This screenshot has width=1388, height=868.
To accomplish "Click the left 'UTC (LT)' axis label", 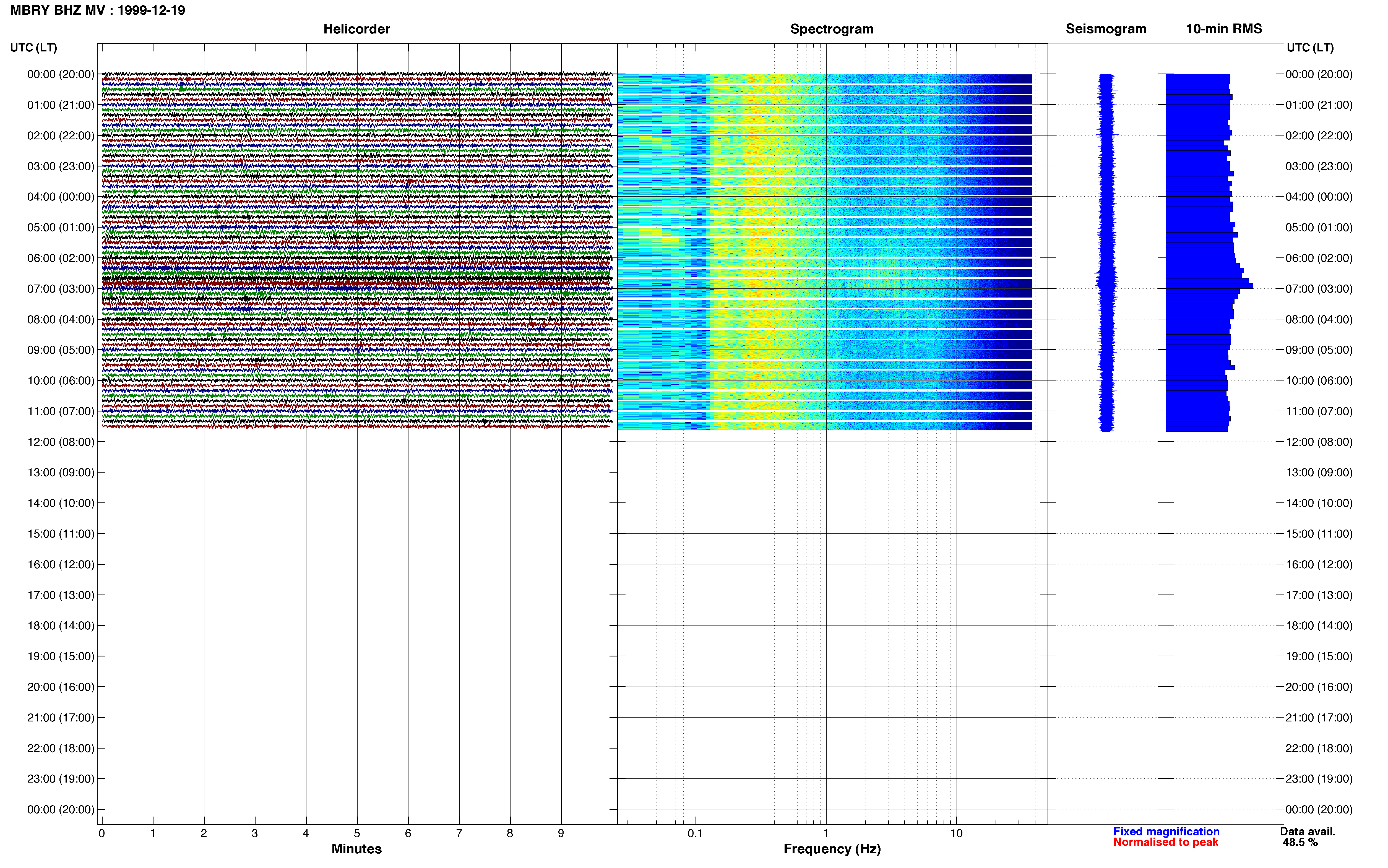I will 34,48.
